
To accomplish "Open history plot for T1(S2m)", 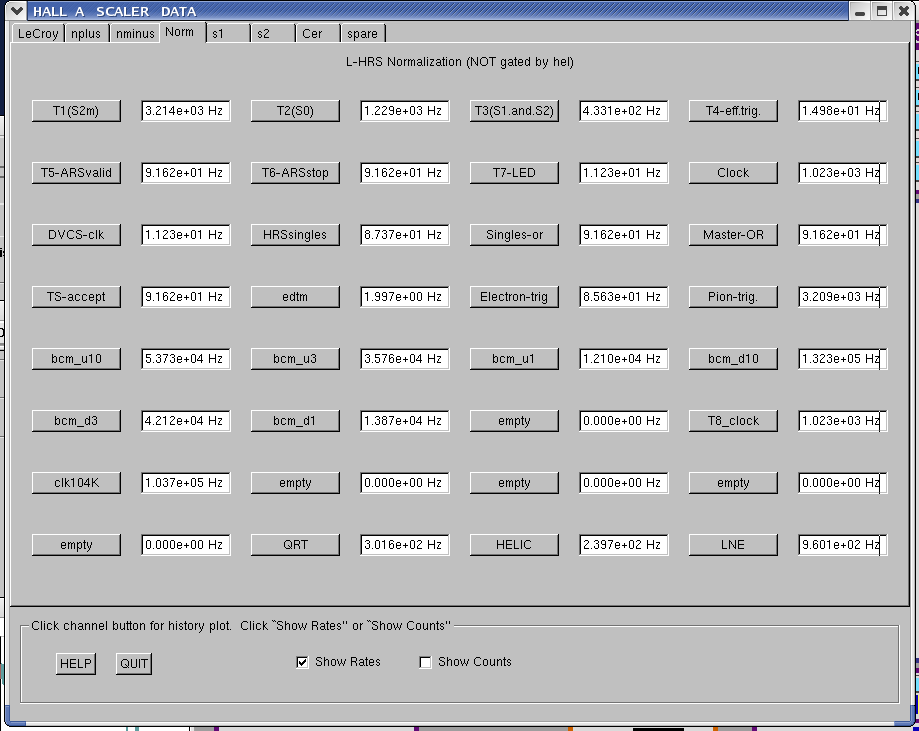I will (76, 111).
